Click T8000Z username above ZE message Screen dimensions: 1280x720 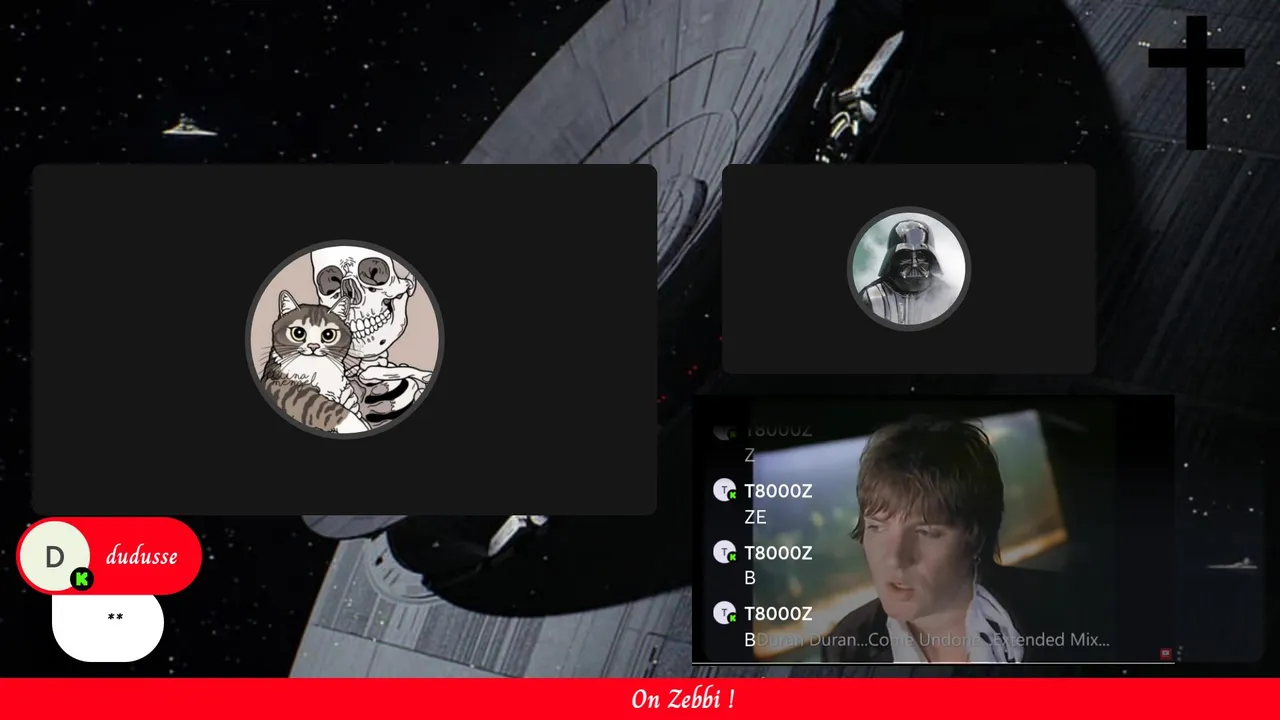(x=778, y=491)
